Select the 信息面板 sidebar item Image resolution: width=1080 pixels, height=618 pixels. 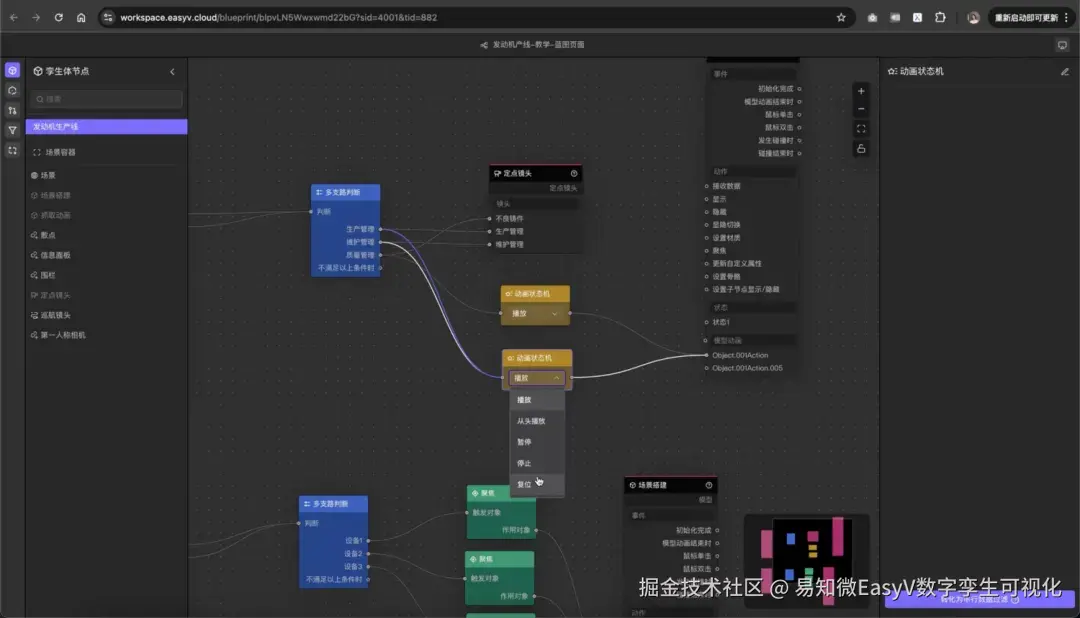coord(55,256)
